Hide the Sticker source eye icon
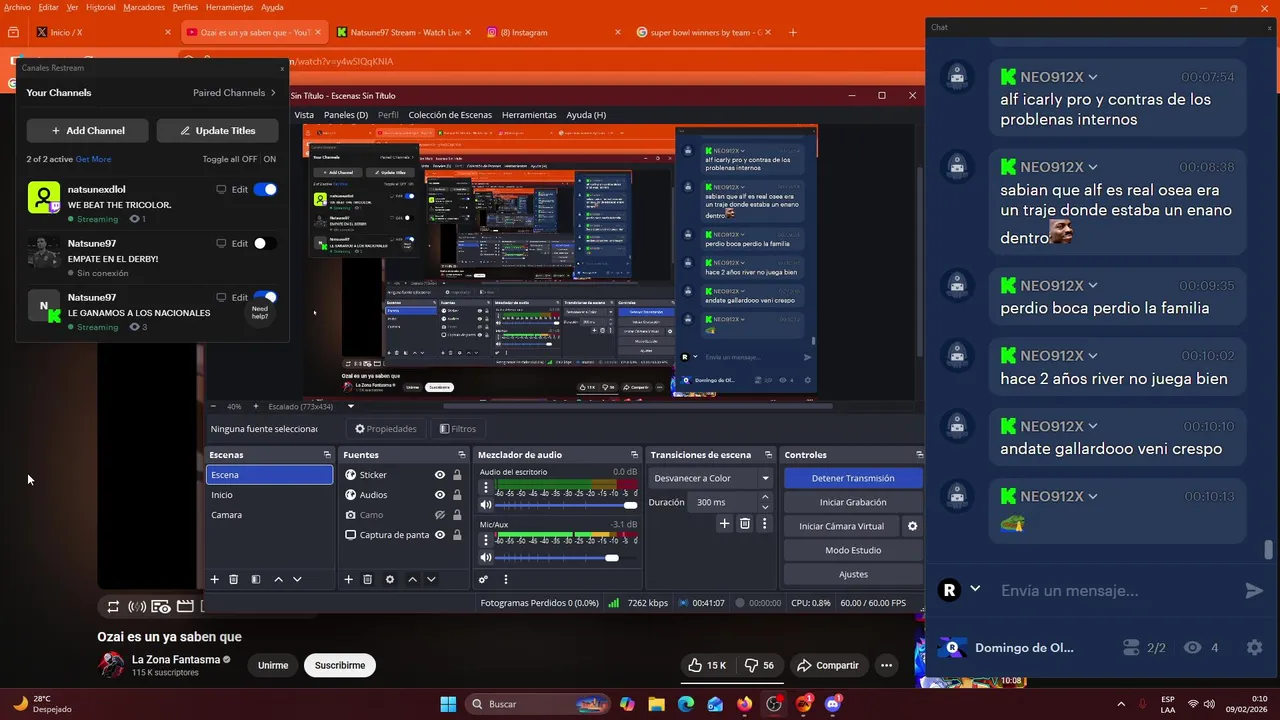Image resolution: width=1280 pixels, height=720 pixels. click(x=439, y=475)
